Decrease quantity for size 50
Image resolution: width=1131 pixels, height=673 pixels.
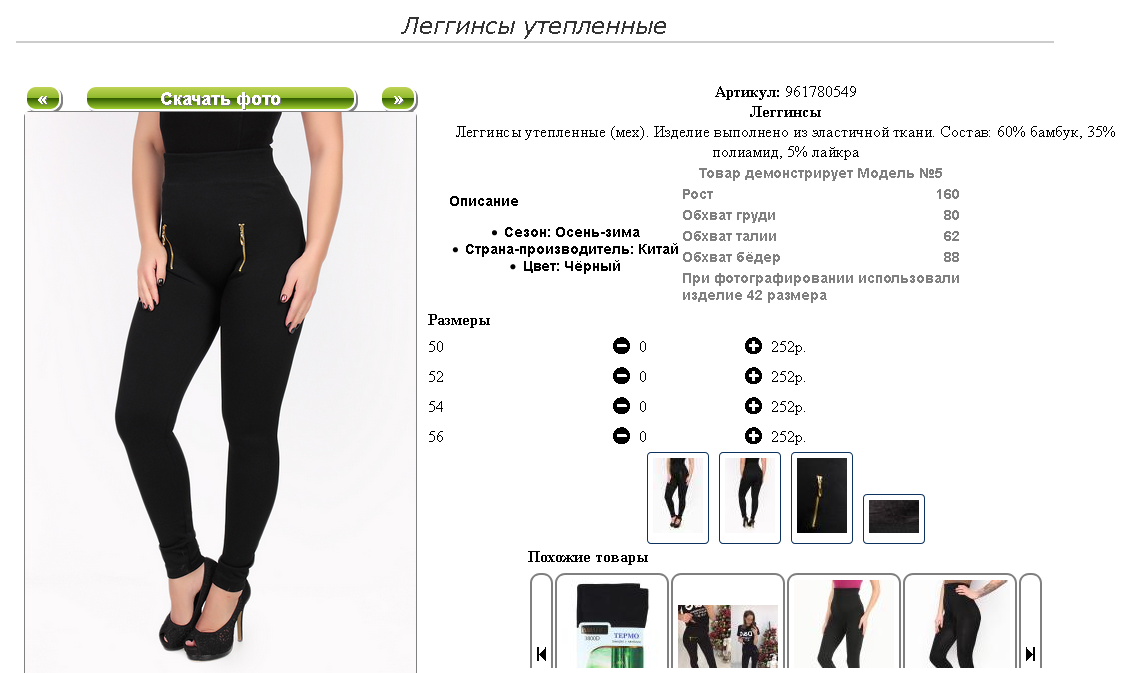coord(621,346)
